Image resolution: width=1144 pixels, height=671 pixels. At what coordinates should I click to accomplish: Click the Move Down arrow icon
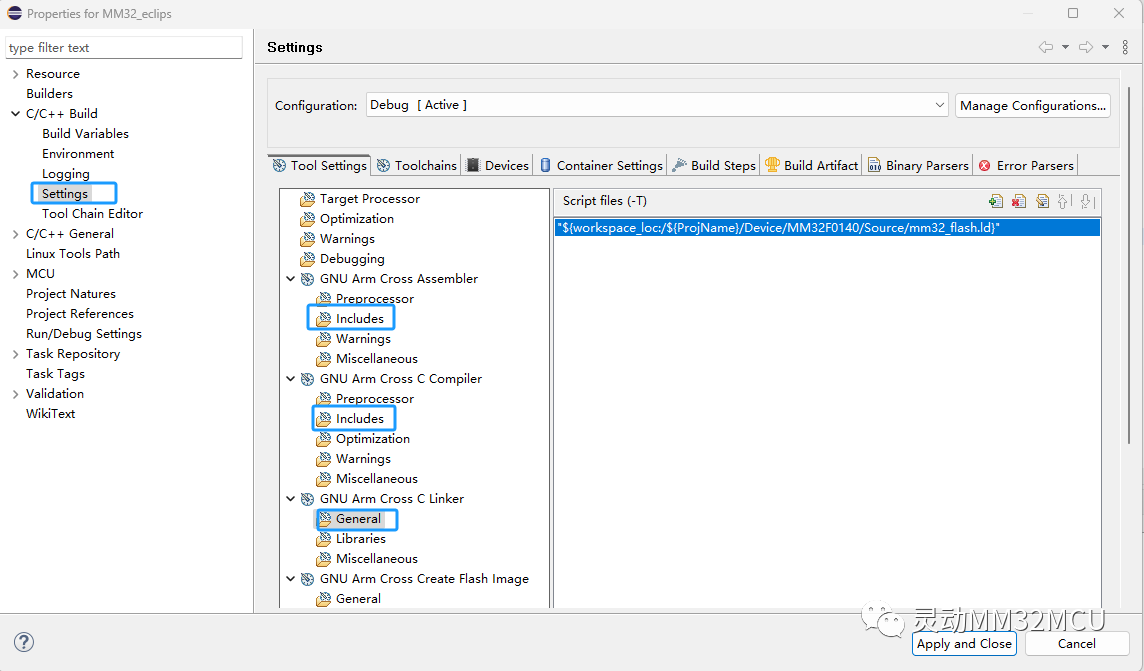pyautogui.click(x=1087, y=201)
